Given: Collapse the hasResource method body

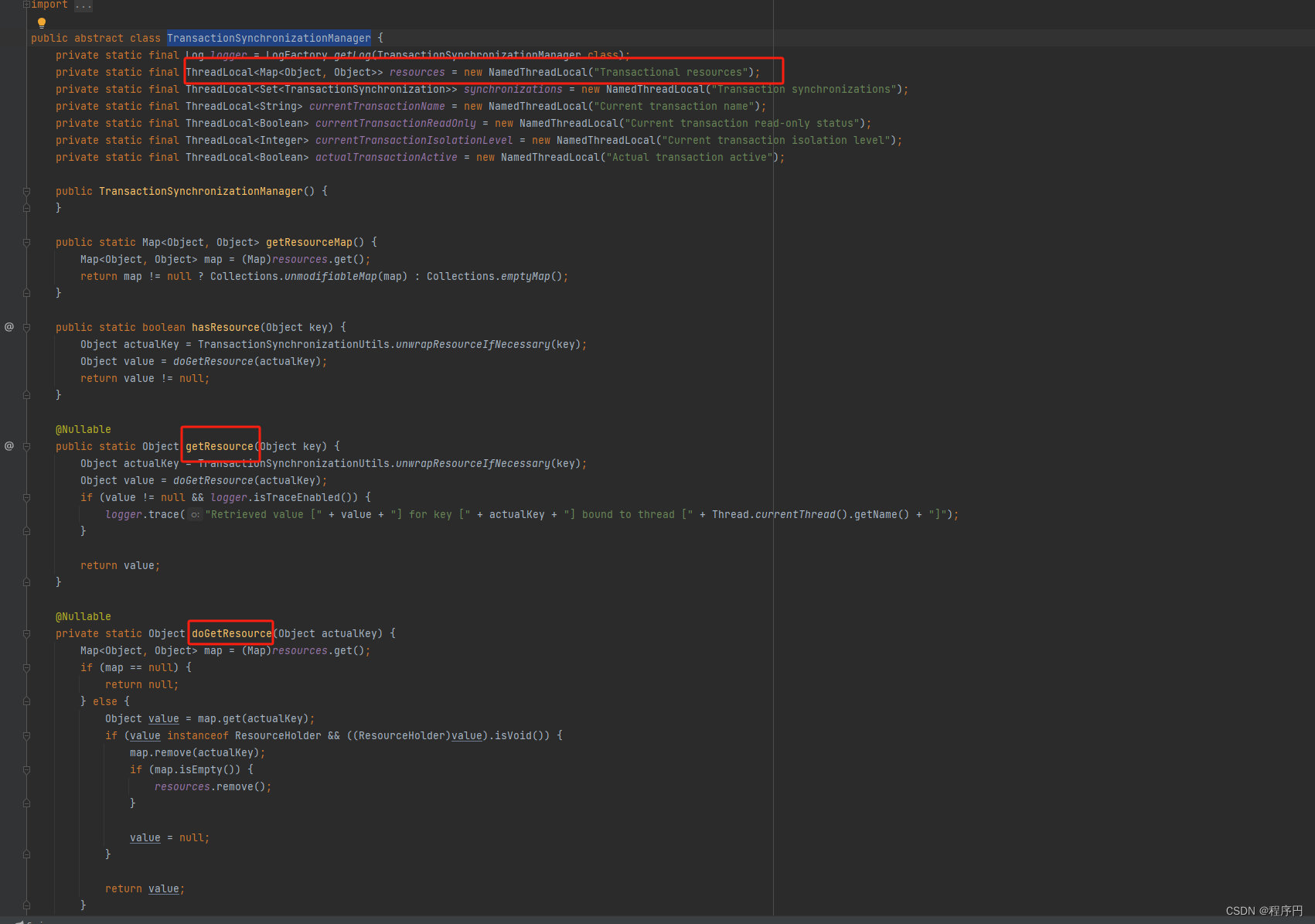Looking at the screenshot, I should (26, 326).
